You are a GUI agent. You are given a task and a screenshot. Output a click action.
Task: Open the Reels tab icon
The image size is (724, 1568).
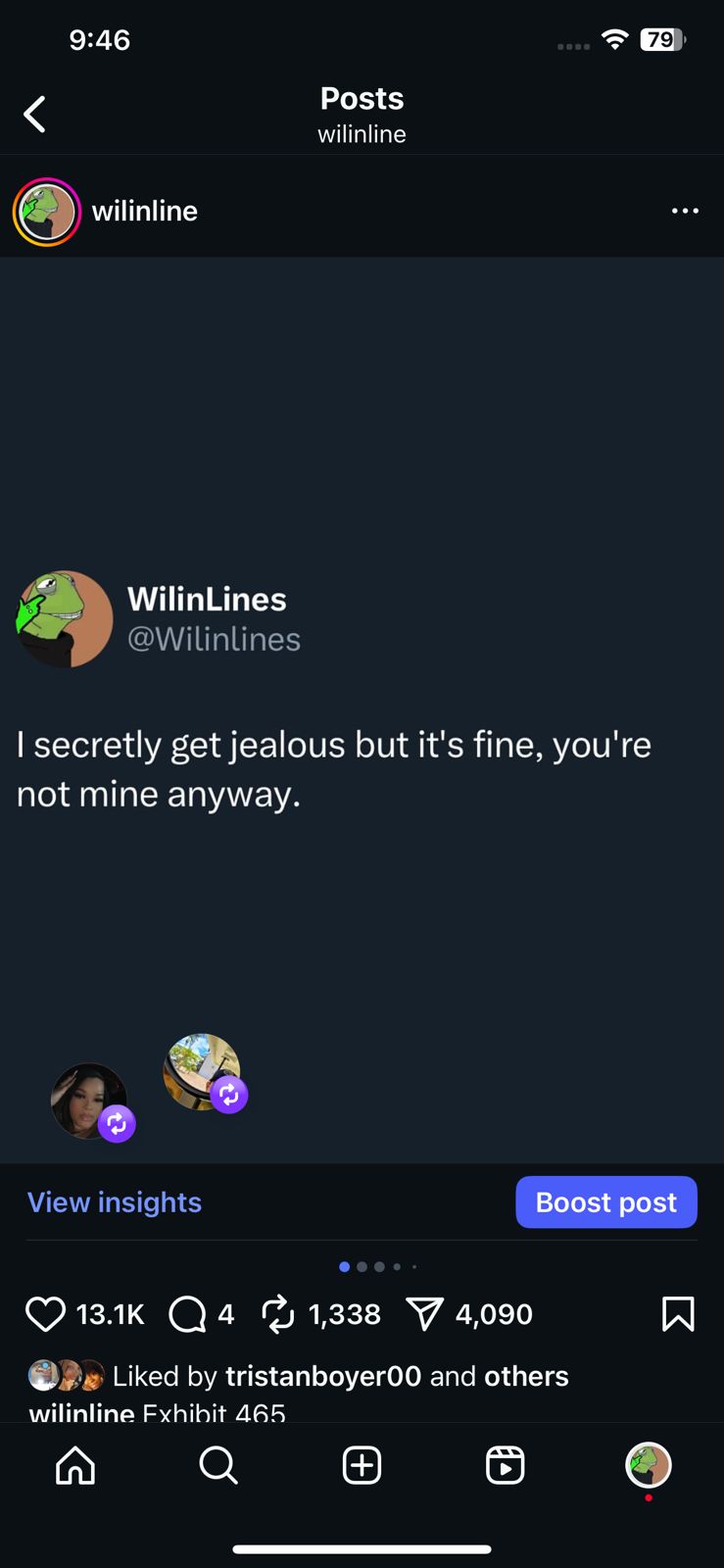(506, 1466)
